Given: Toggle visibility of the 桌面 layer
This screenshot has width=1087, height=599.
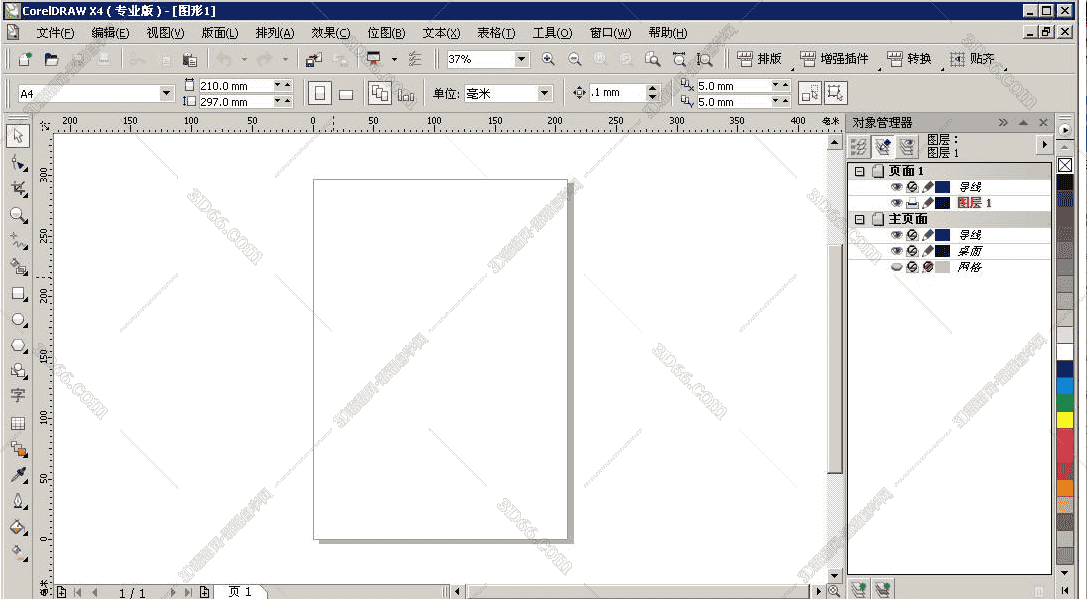Looking at the screenshot, I should (x=896, y=251).
